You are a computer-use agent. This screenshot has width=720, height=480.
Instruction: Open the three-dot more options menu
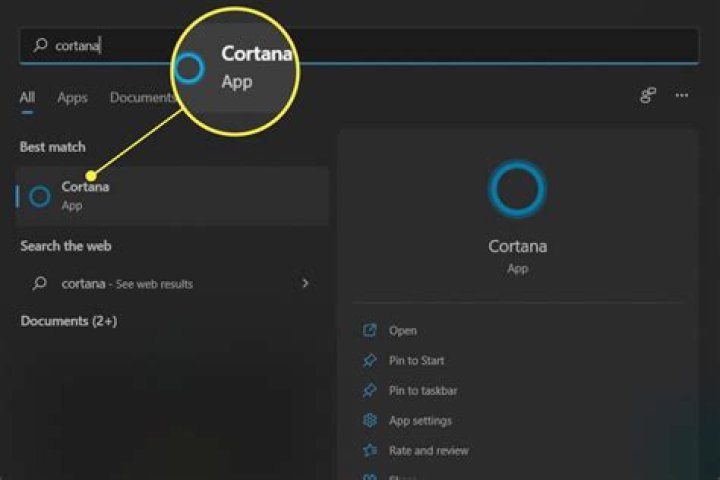(682, 96)
